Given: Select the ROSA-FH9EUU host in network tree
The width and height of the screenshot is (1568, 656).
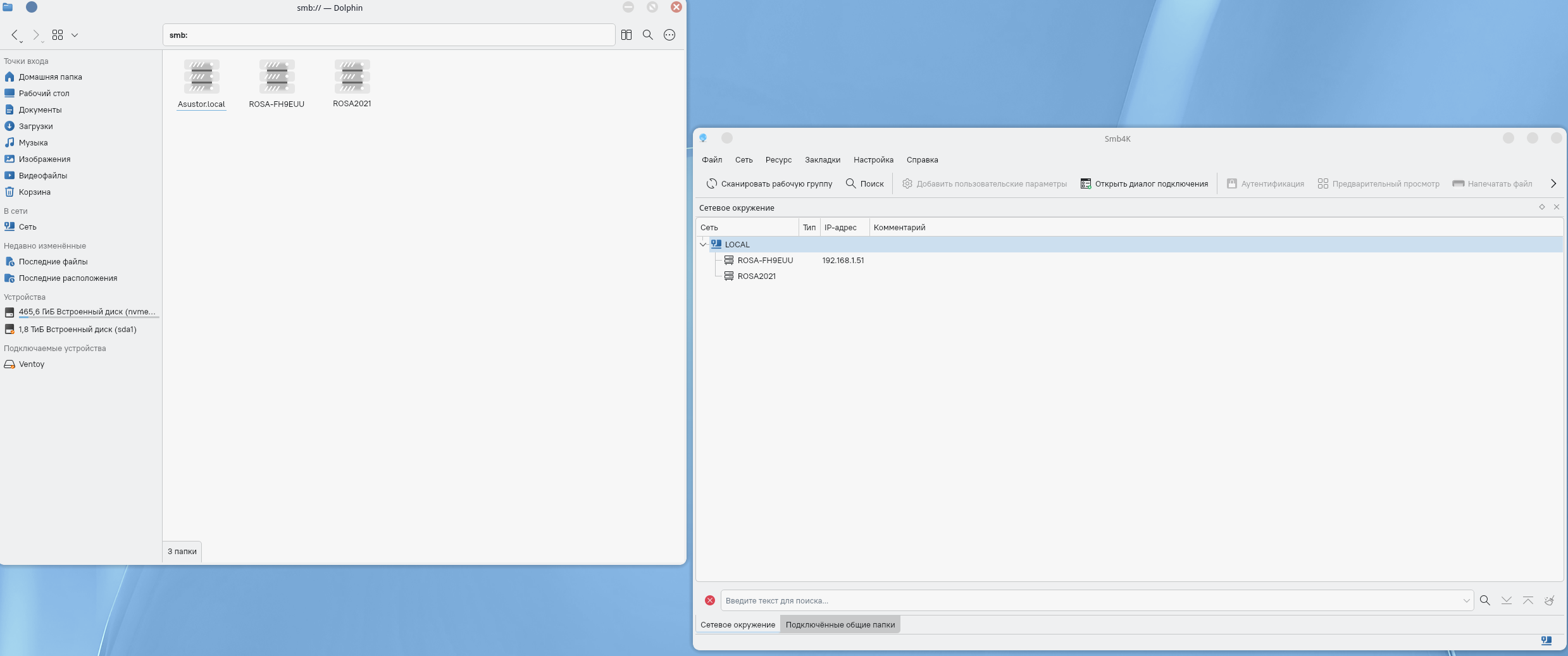Looking at the screenshot, I should tap(764, 260).
